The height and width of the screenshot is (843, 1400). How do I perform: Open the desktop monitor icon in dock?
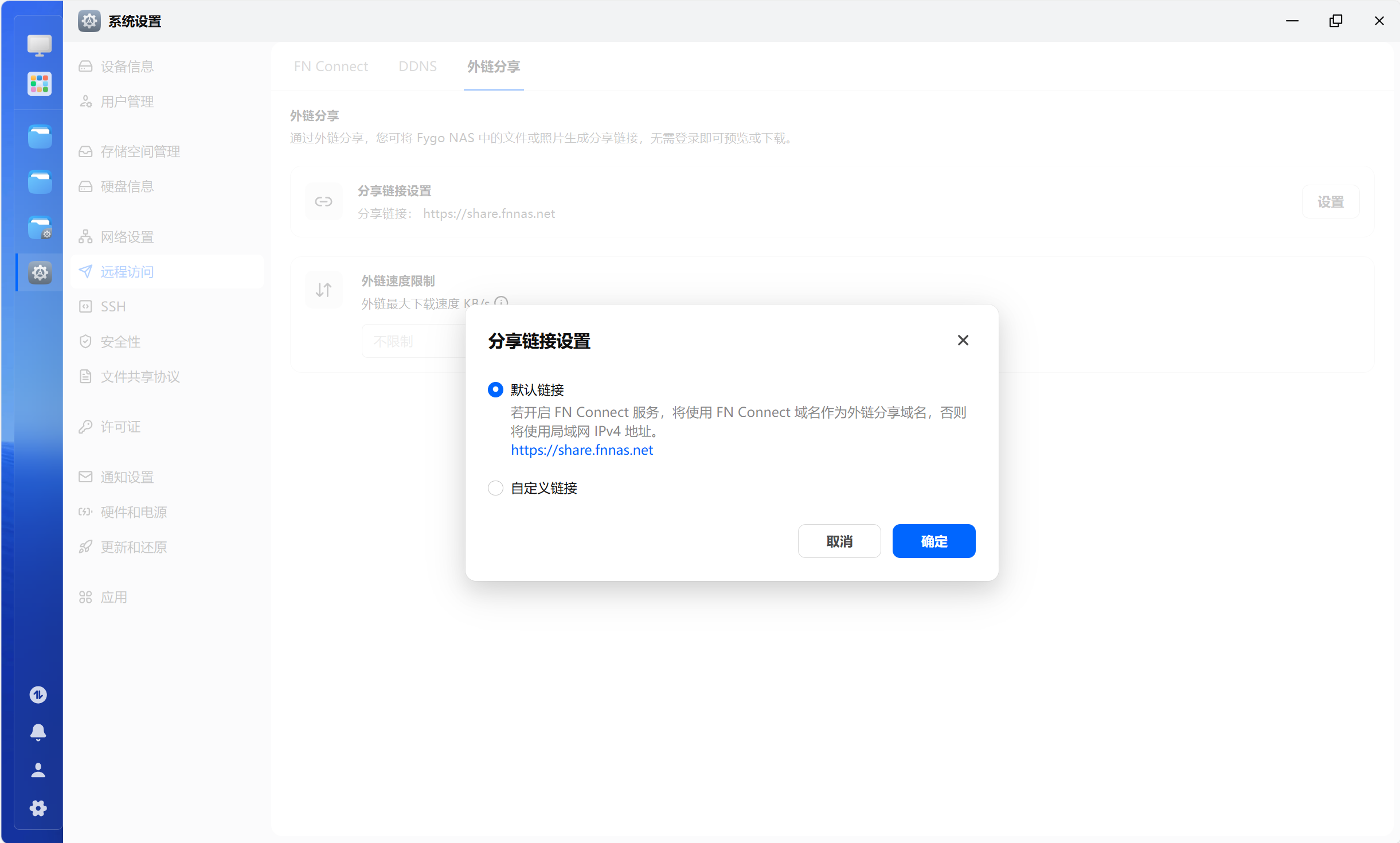coord(39,45)
